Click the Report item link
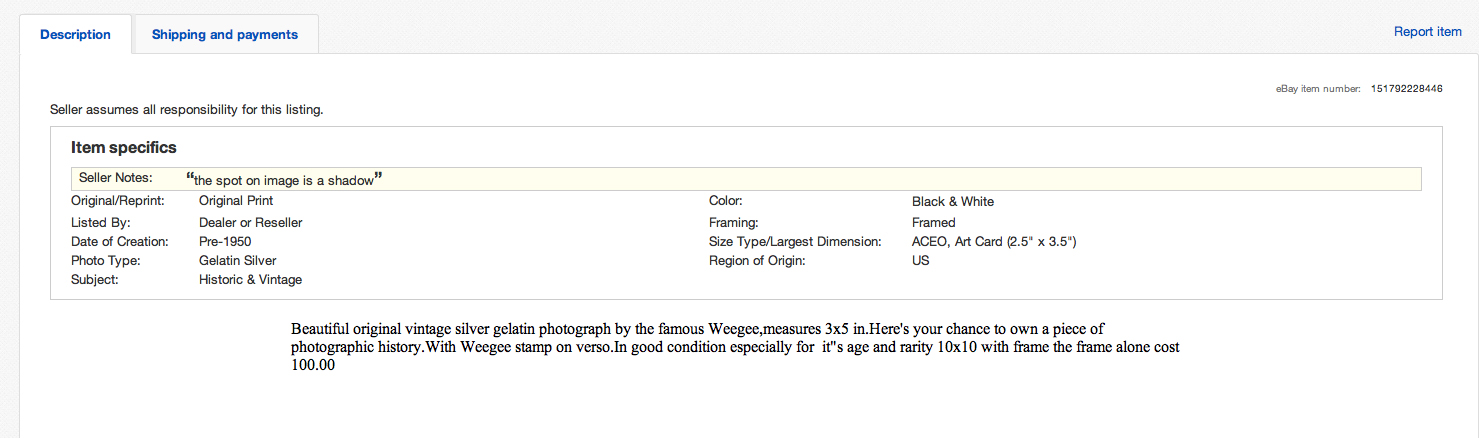The image size is (1479, 438). 1427,32
